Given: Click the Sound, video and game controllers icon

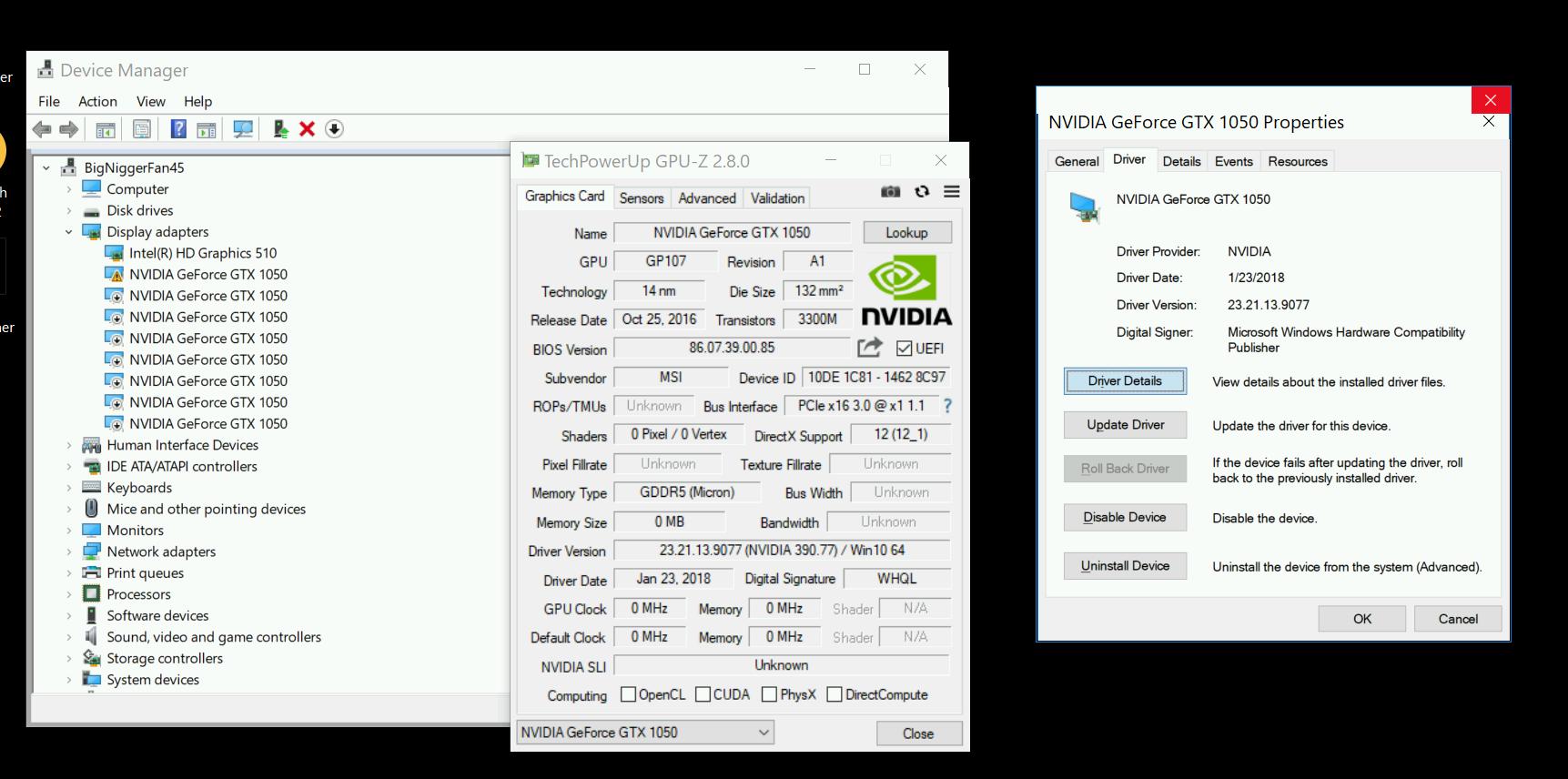Looking at the screenshot, I should tap(92, 637).
